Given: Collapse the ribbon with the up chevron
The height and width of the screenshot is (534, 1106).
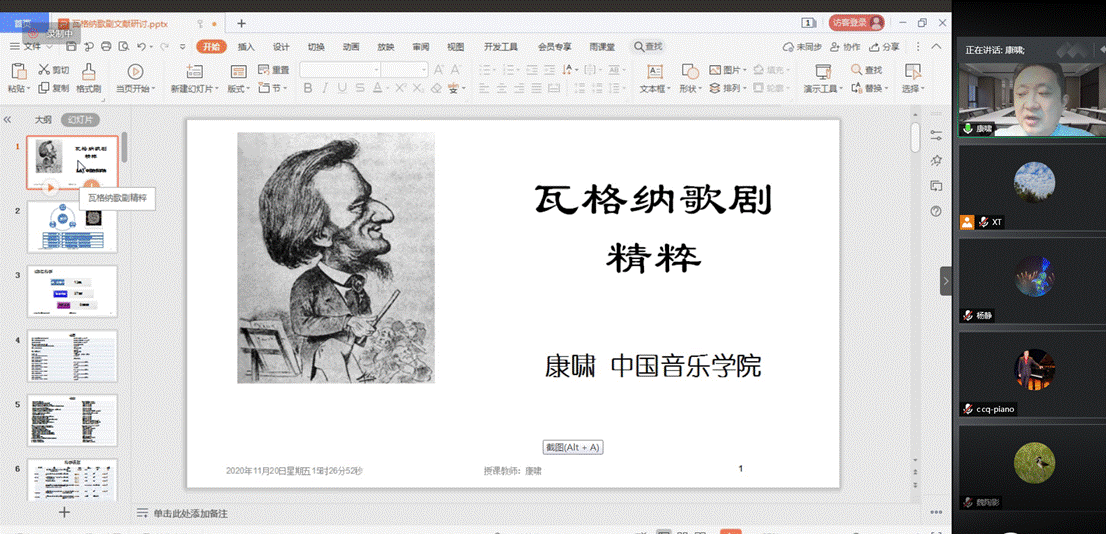Looking at the screenshot, I should click(x=937, y=47).
